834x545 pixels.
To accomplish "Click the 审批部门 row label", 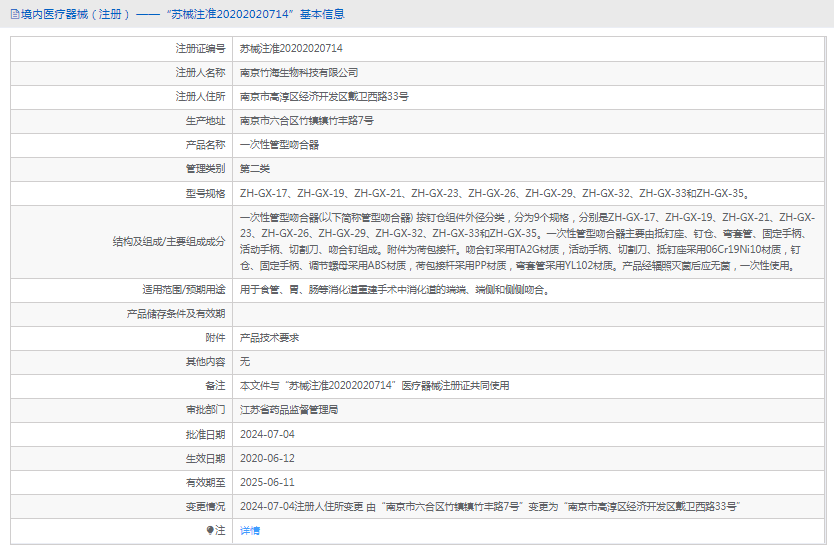I will pos(205,409).
